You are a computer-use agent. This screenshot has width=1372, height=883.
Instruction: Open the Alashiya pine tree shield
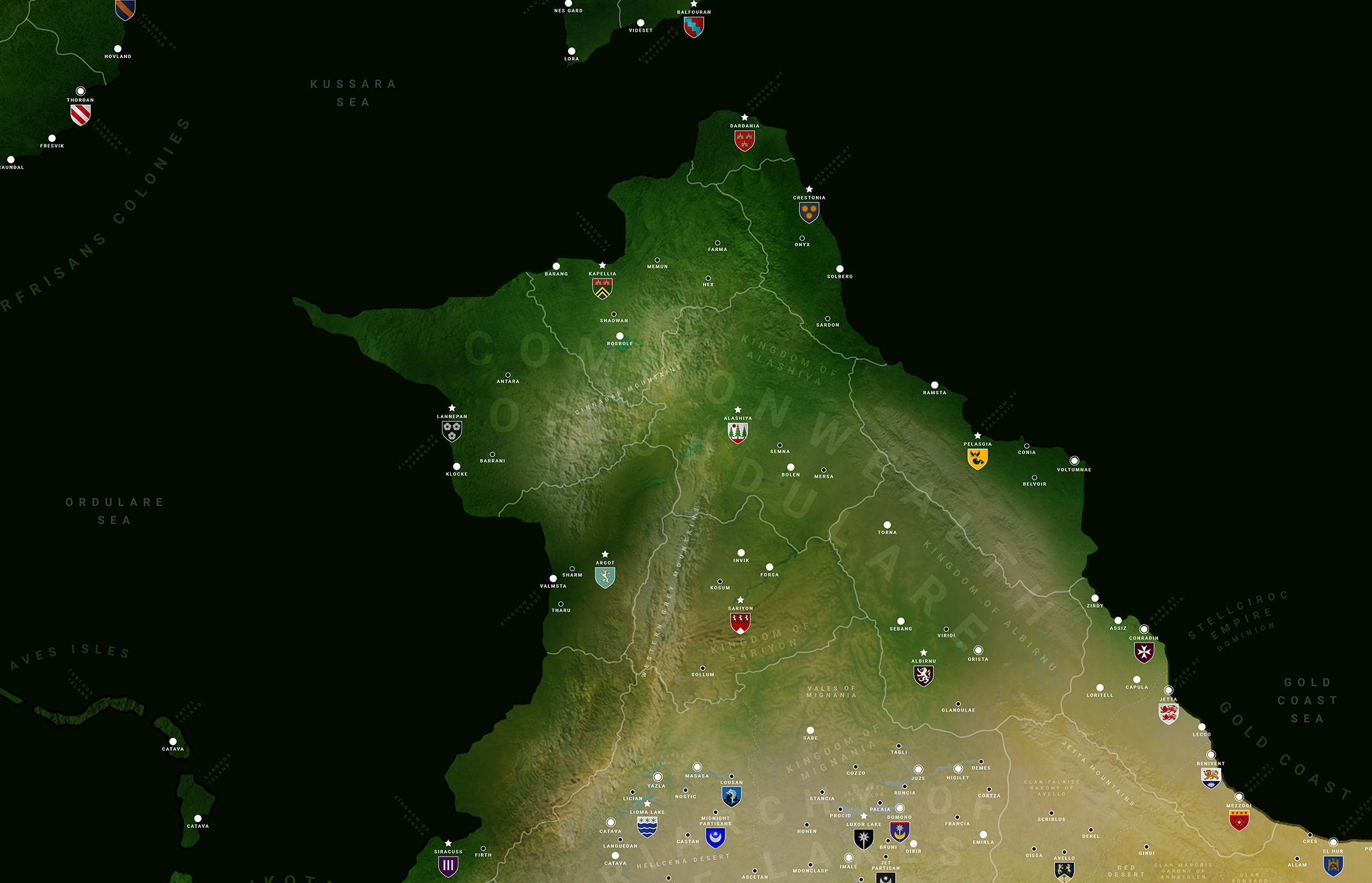(737, 432)
